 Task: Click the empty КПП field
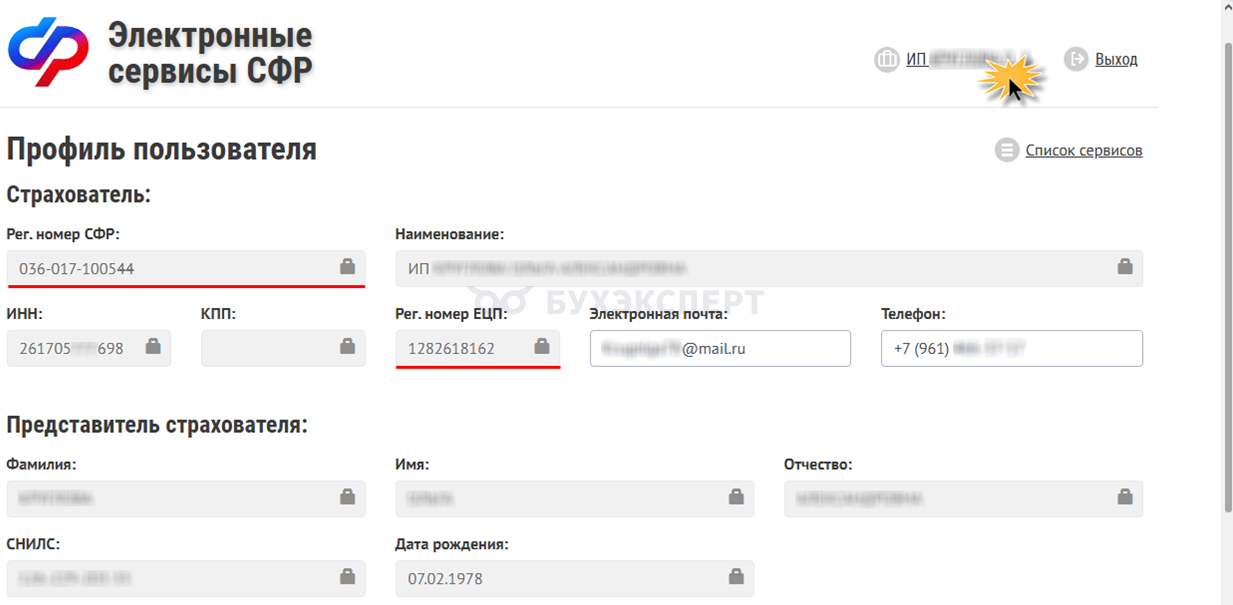[283, 349]
